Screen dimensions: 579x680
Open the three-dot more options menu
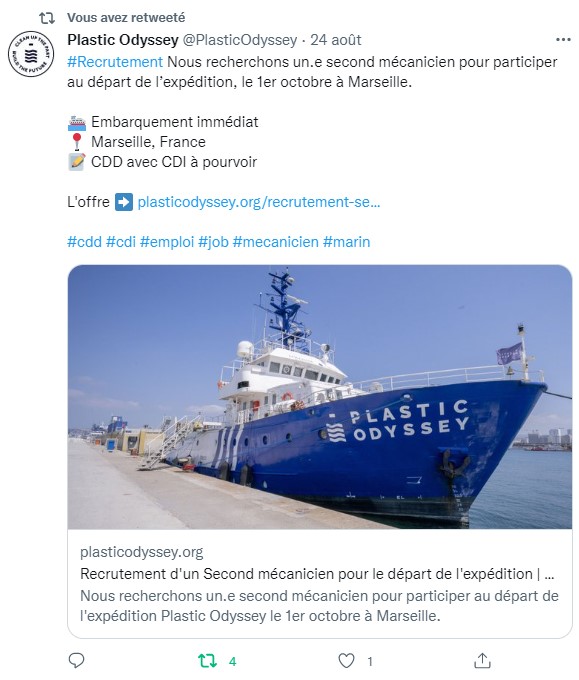click(x=563, y=39)
